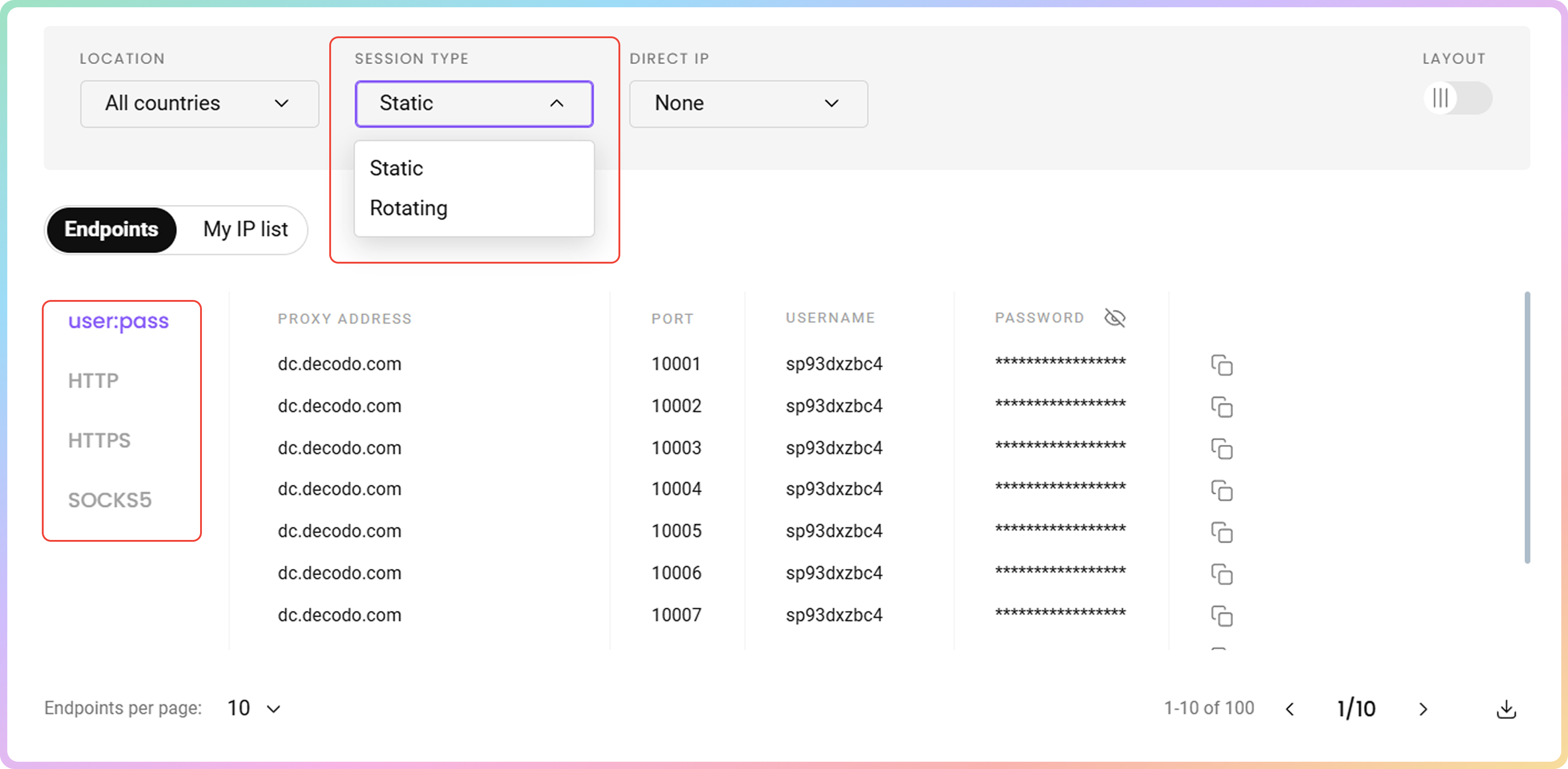
Task: Download the endpoints list
Action: pyautogui.click(x=1506, y=709)
